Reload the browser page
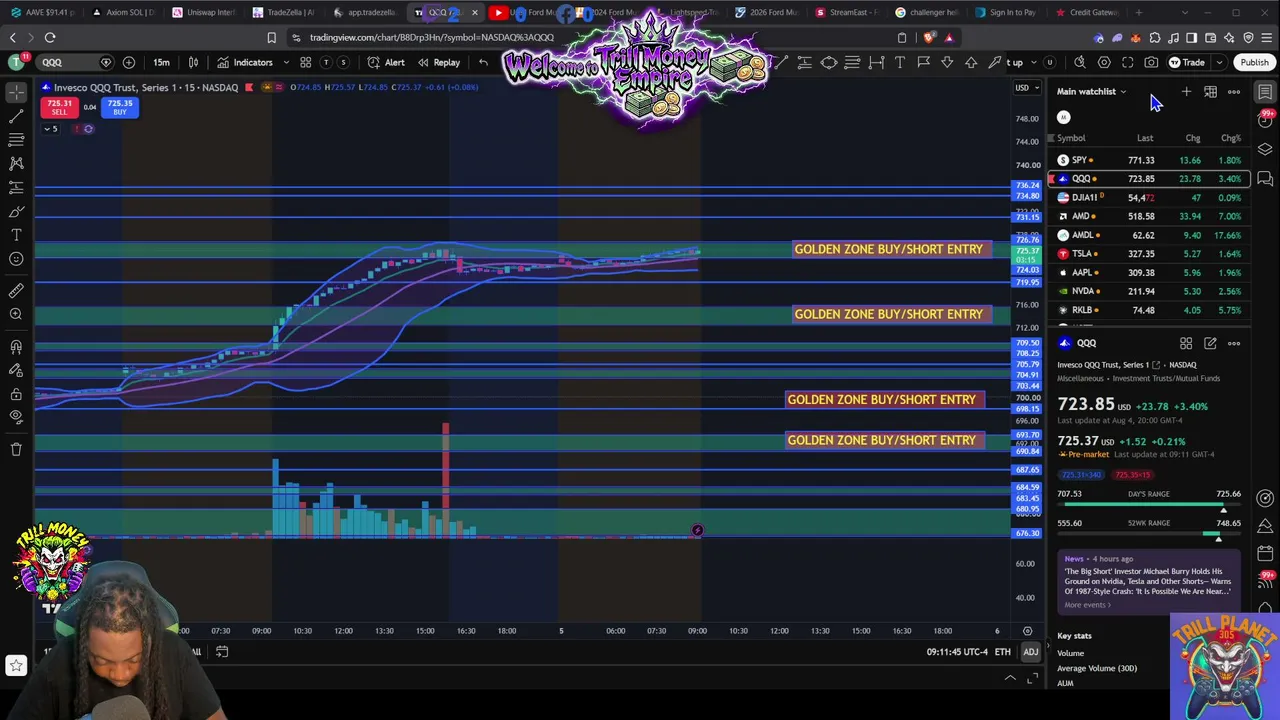Screen dimensions: 1280x720 point(50,38)
